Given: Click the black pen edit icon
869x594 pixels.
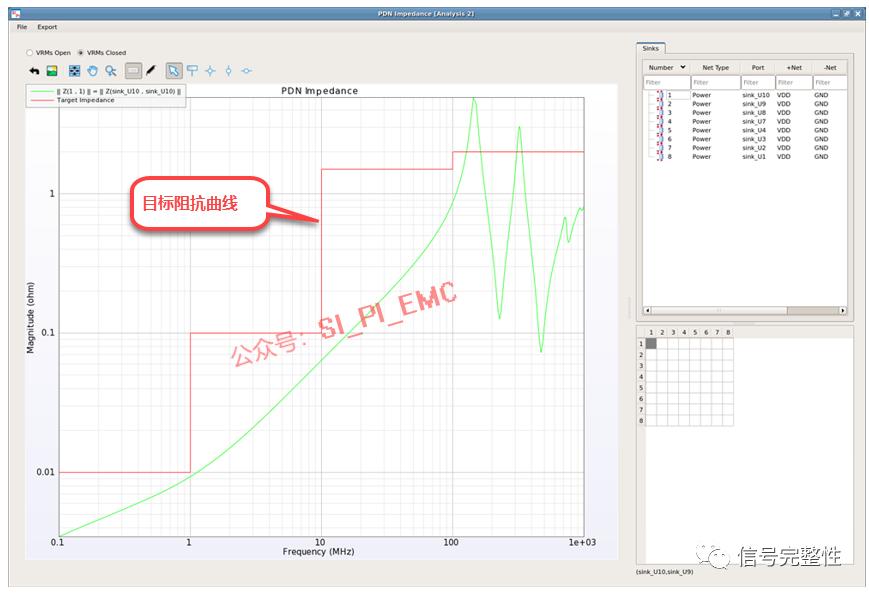Looking at the screenshot, I should (x=151, y=70).
